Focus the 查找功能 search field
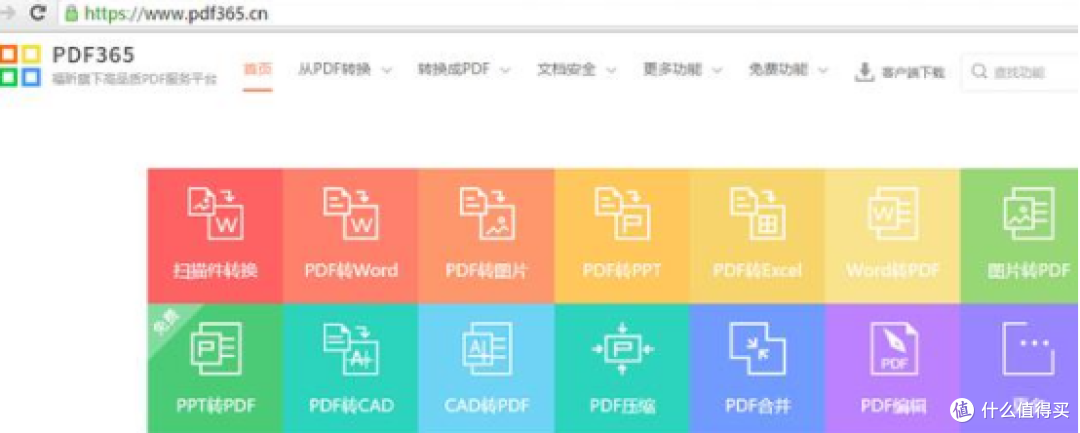The image size is (1080, 433). tap(1020, 72)
